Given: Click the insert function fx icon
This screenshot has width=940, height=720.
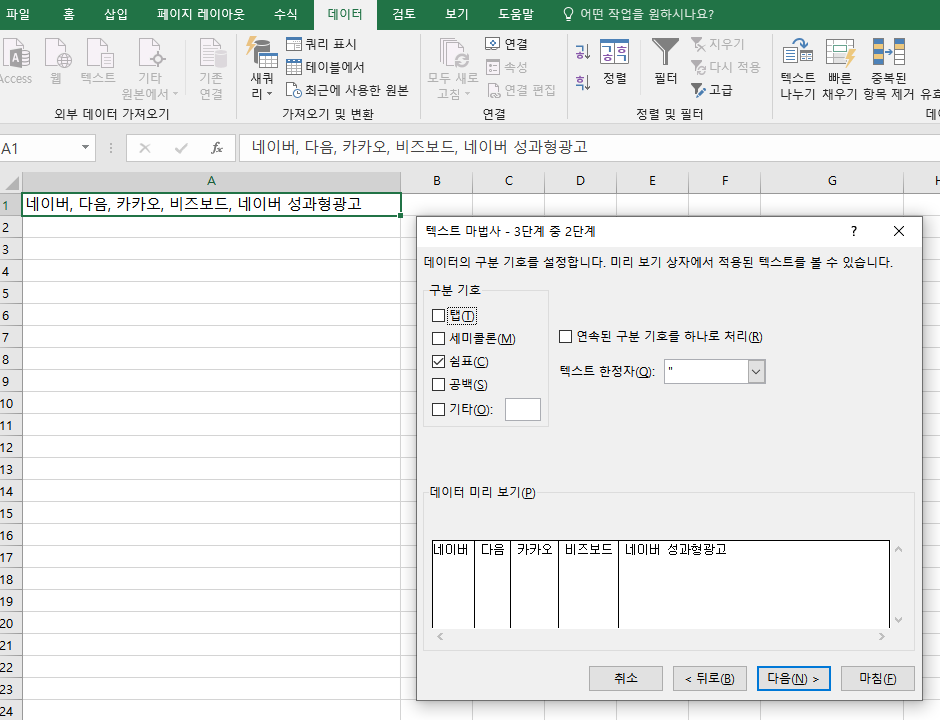Looking at the screenshot, I should point(217,148).
